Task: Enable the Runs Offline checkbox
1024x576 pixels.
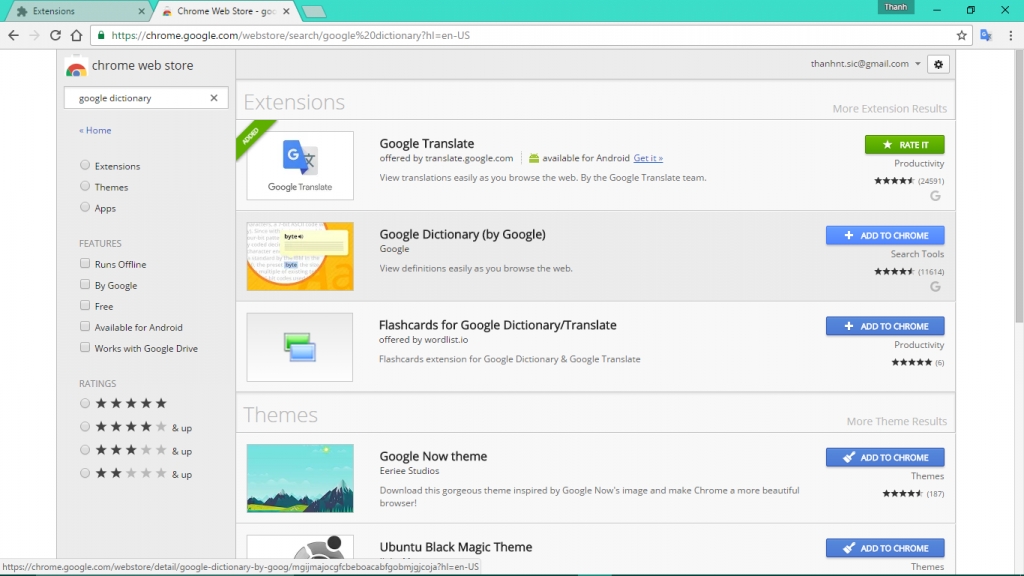Action: pos(85,263)
